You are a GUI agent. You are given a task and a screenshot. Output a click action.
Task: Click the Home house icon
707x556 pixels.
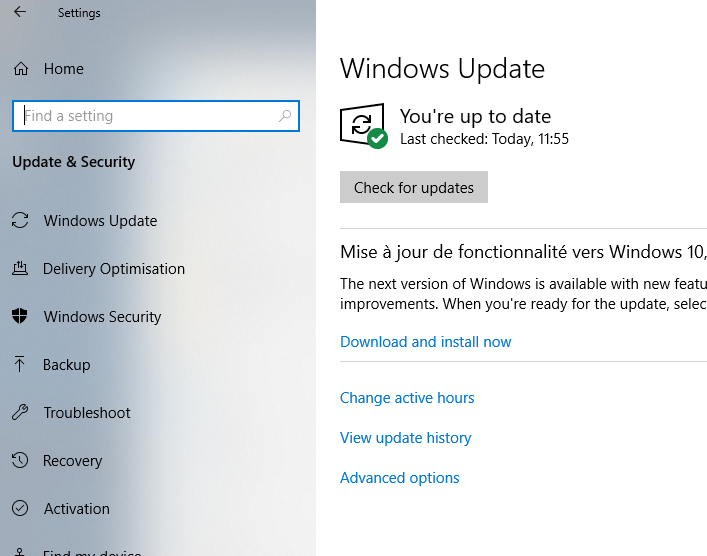click(x=20, y=69)
